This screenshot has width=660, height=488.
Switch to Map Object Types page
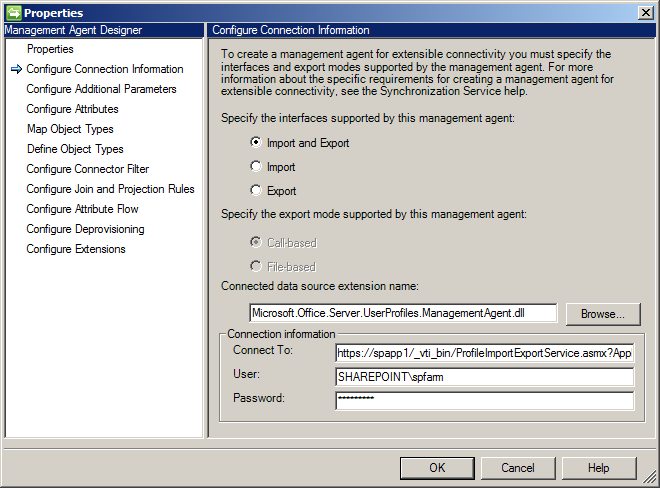70,129
